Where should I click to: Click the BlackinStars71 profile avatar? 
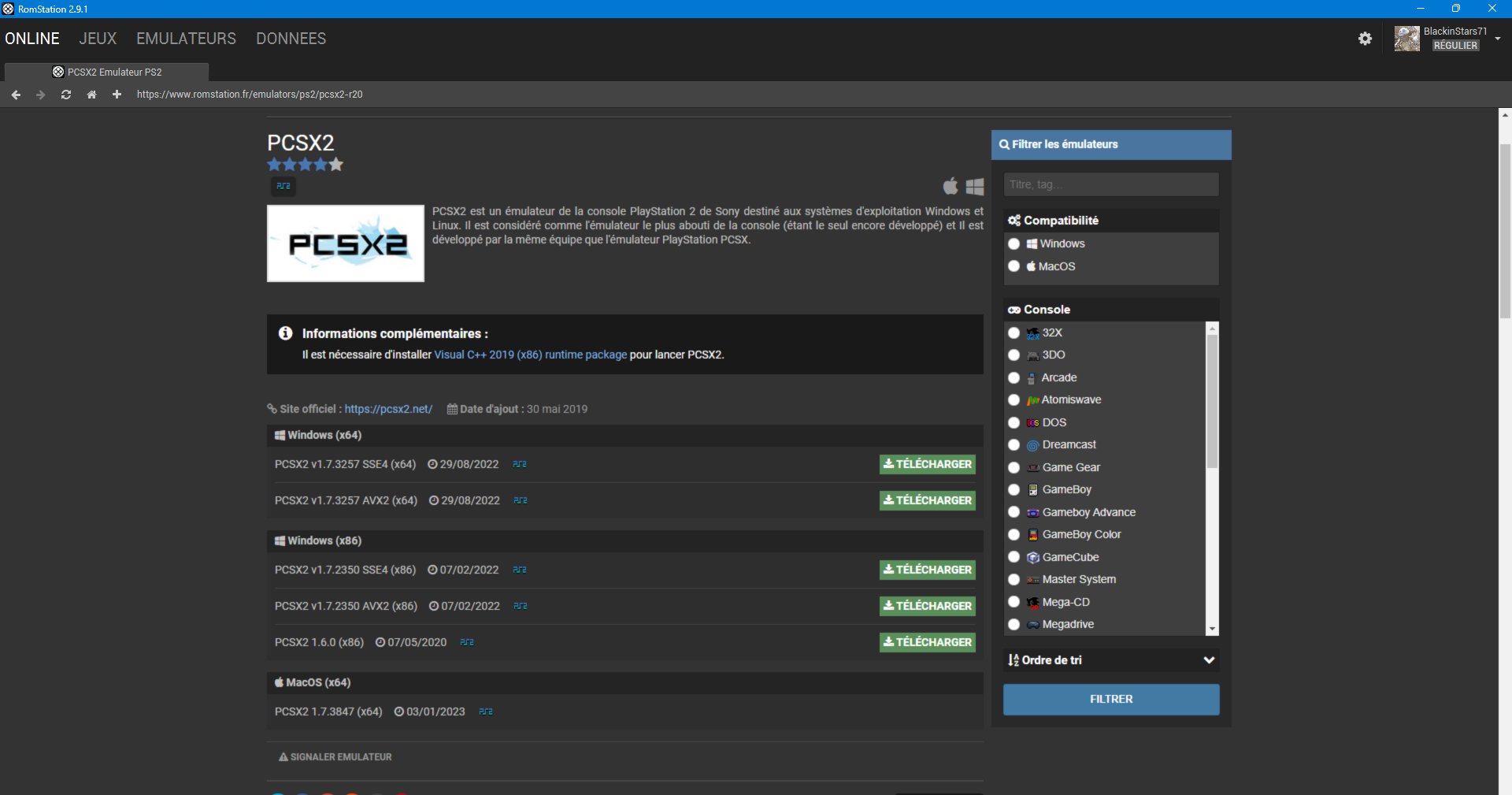(x=1406, y=39)
